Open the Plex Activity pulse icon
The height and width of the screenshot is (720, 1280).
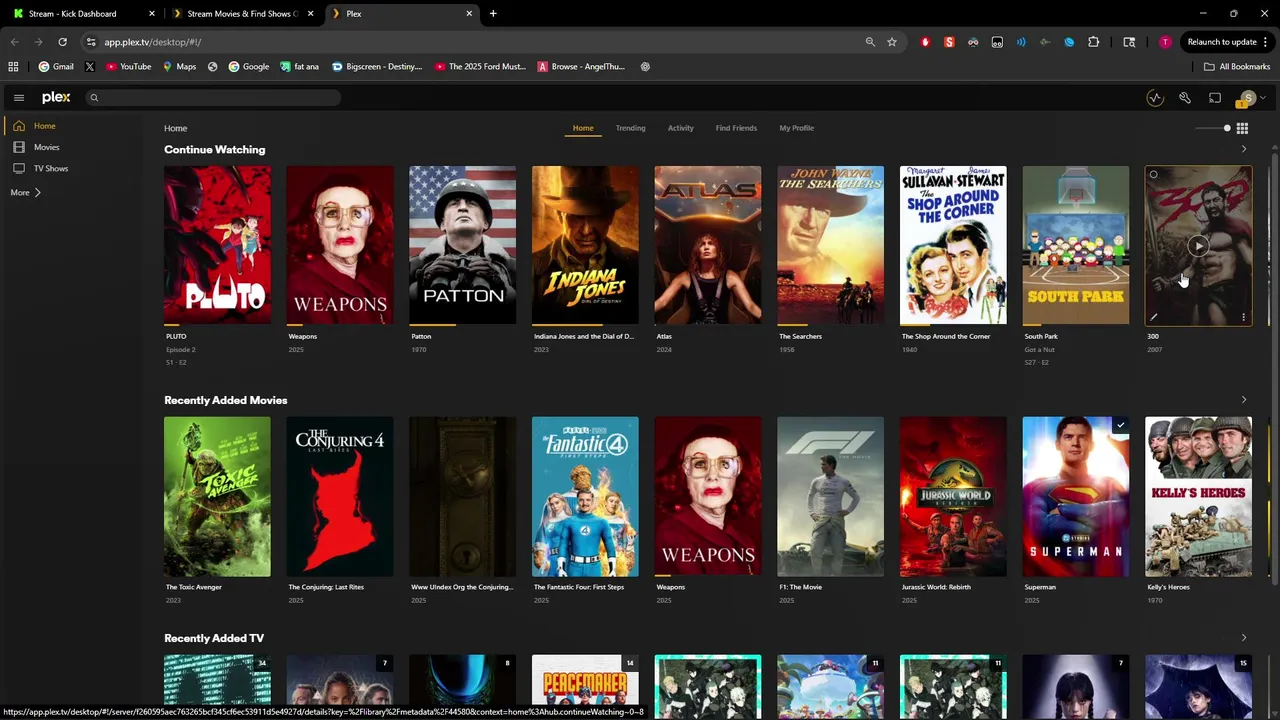pos(1155,98)
